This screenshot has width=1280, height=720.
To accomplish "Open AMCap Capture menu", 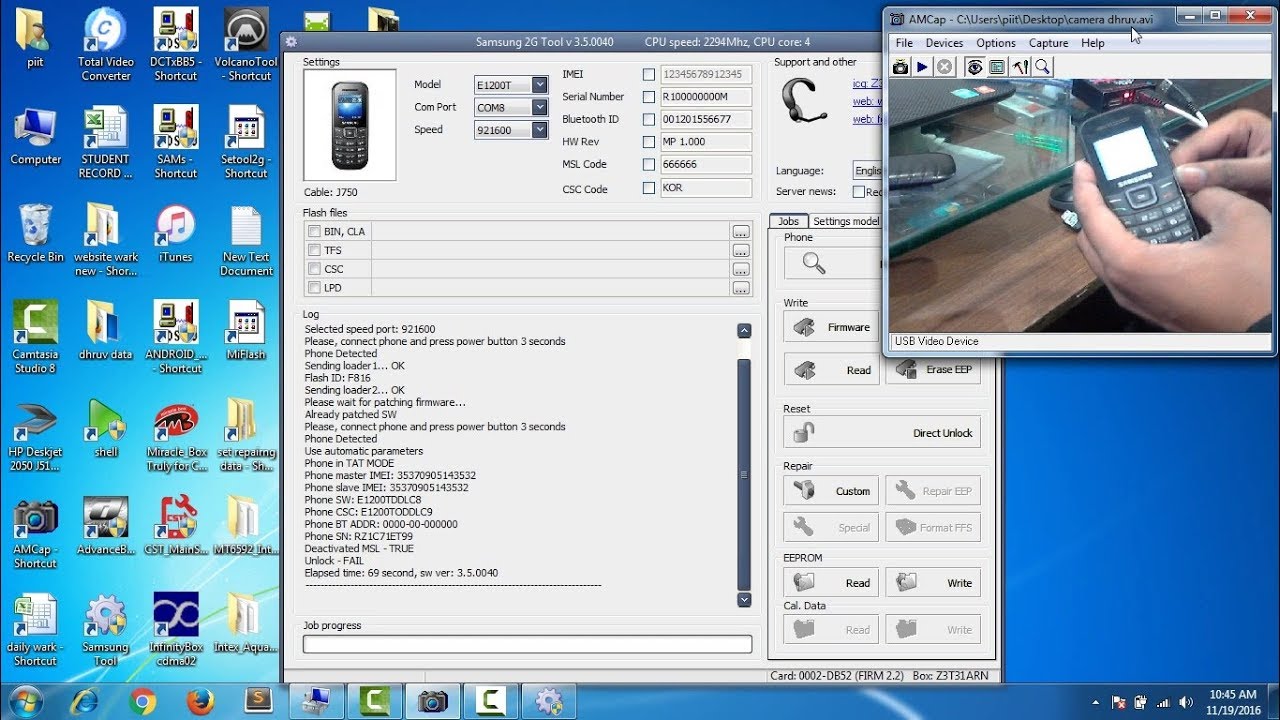I will pos(1049,43).
